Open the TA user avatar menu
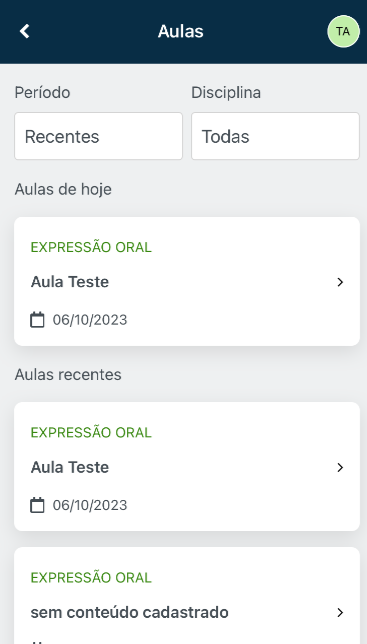367x644 pixels. pos(343,31)
